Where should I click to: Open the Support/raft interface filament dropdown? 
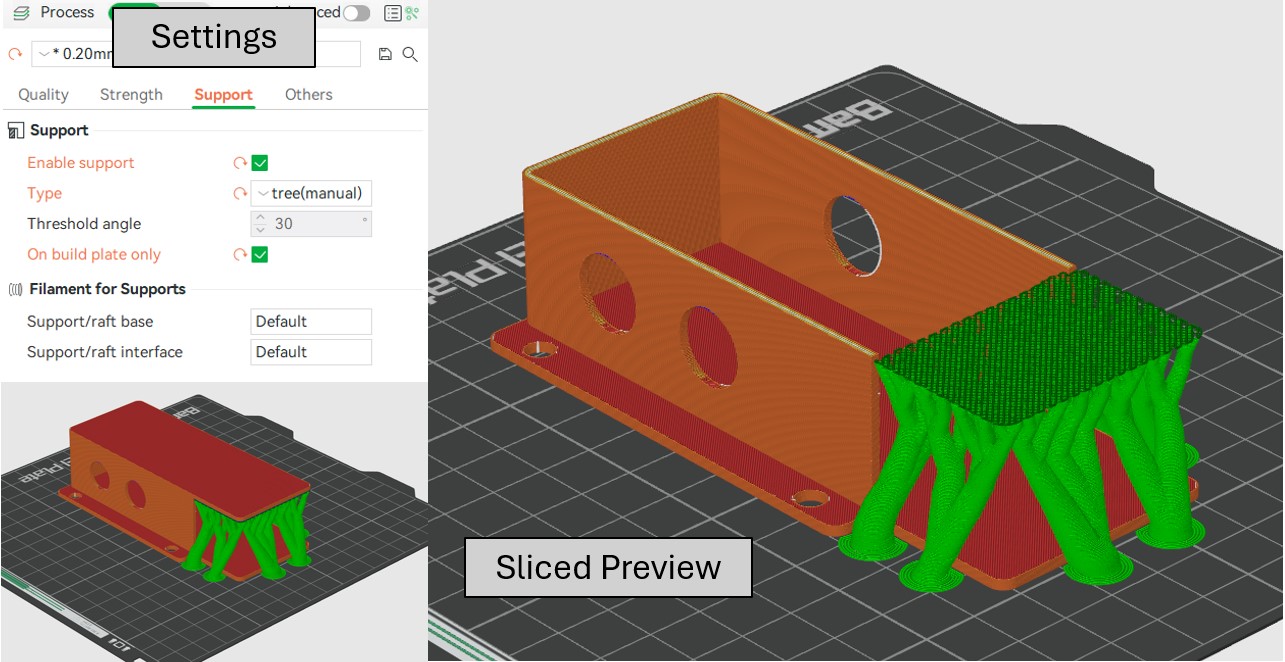[x=310, y=352]
